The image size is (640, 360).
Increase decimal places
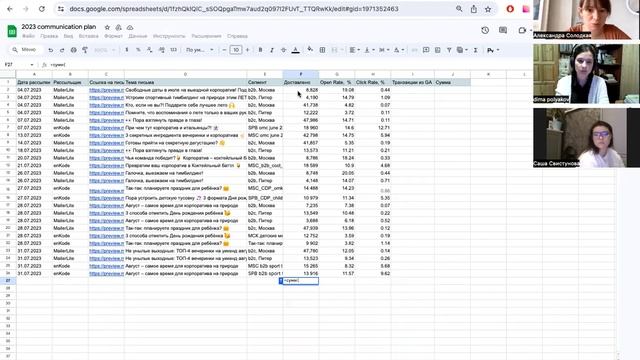162,50
